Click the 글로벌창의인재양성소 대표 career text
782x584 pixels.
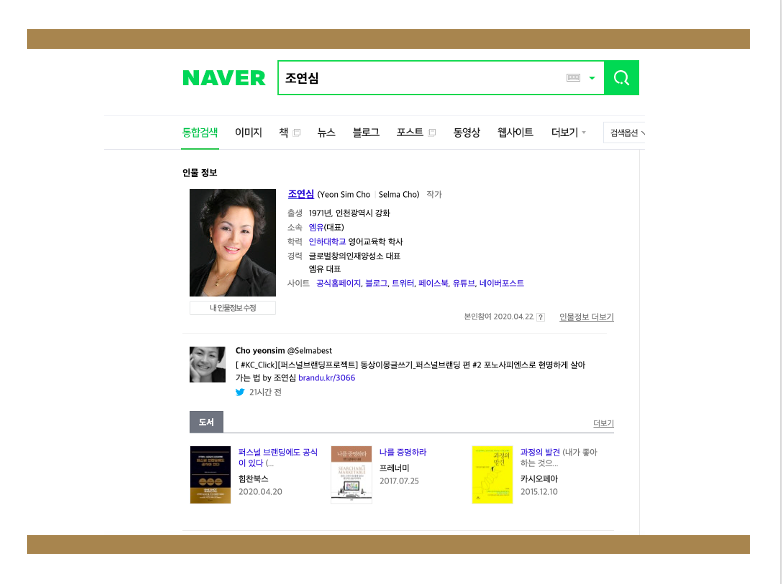click(x=355, y=256)
